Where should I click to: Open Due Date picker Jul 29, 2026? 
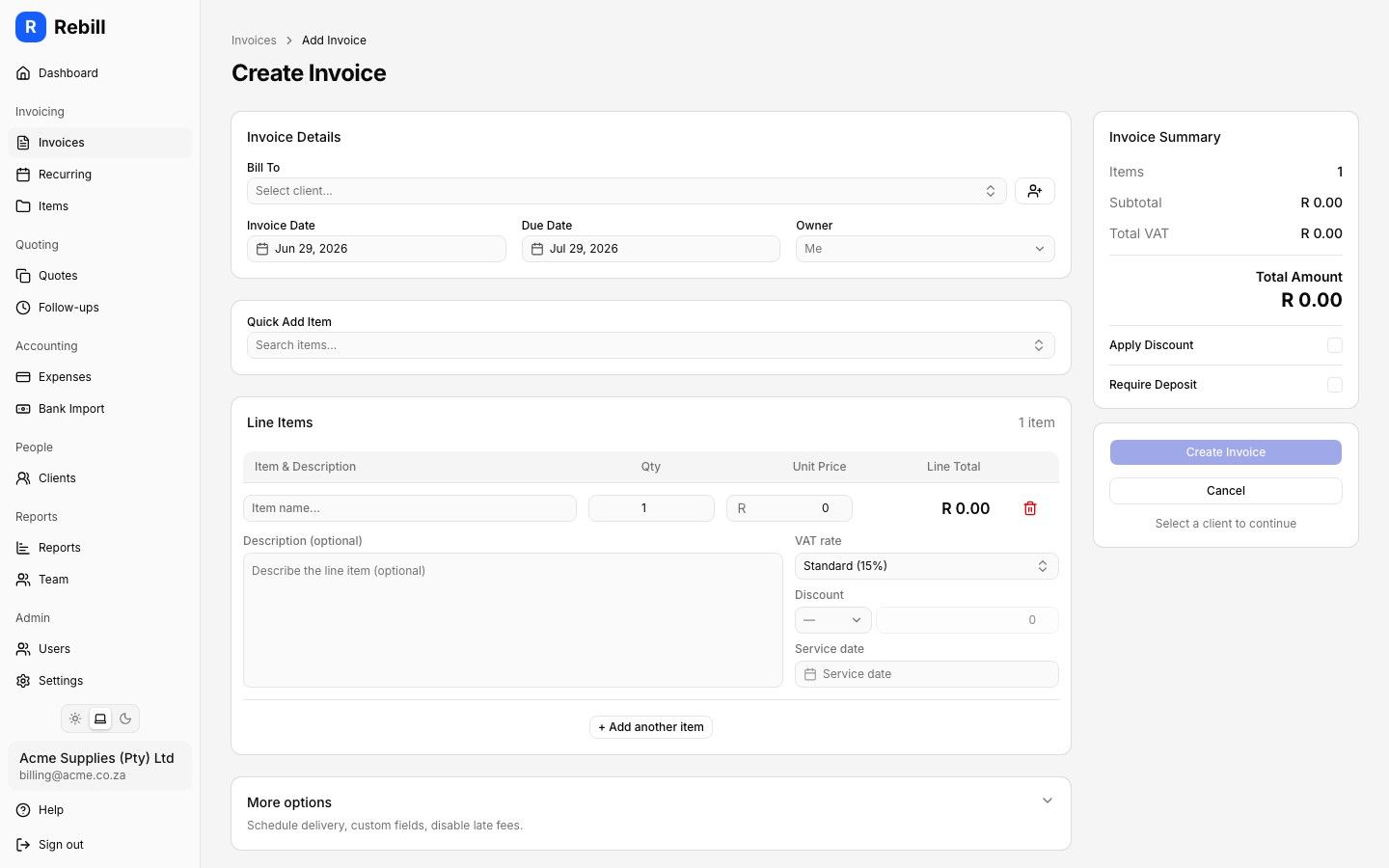651,249
